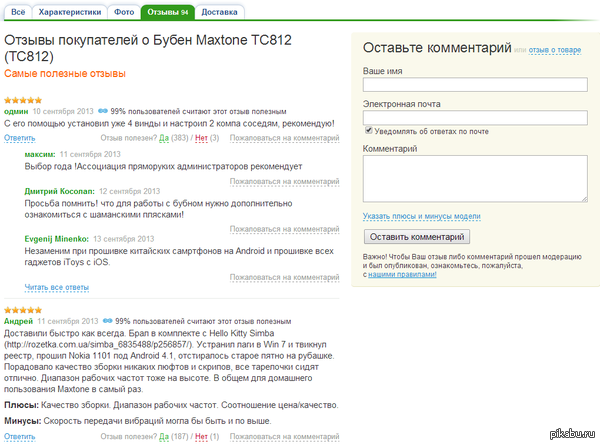This screenshot has height=445, width=600.
Task: Click the star rating on Андрей's review
Action: point(23,309)
